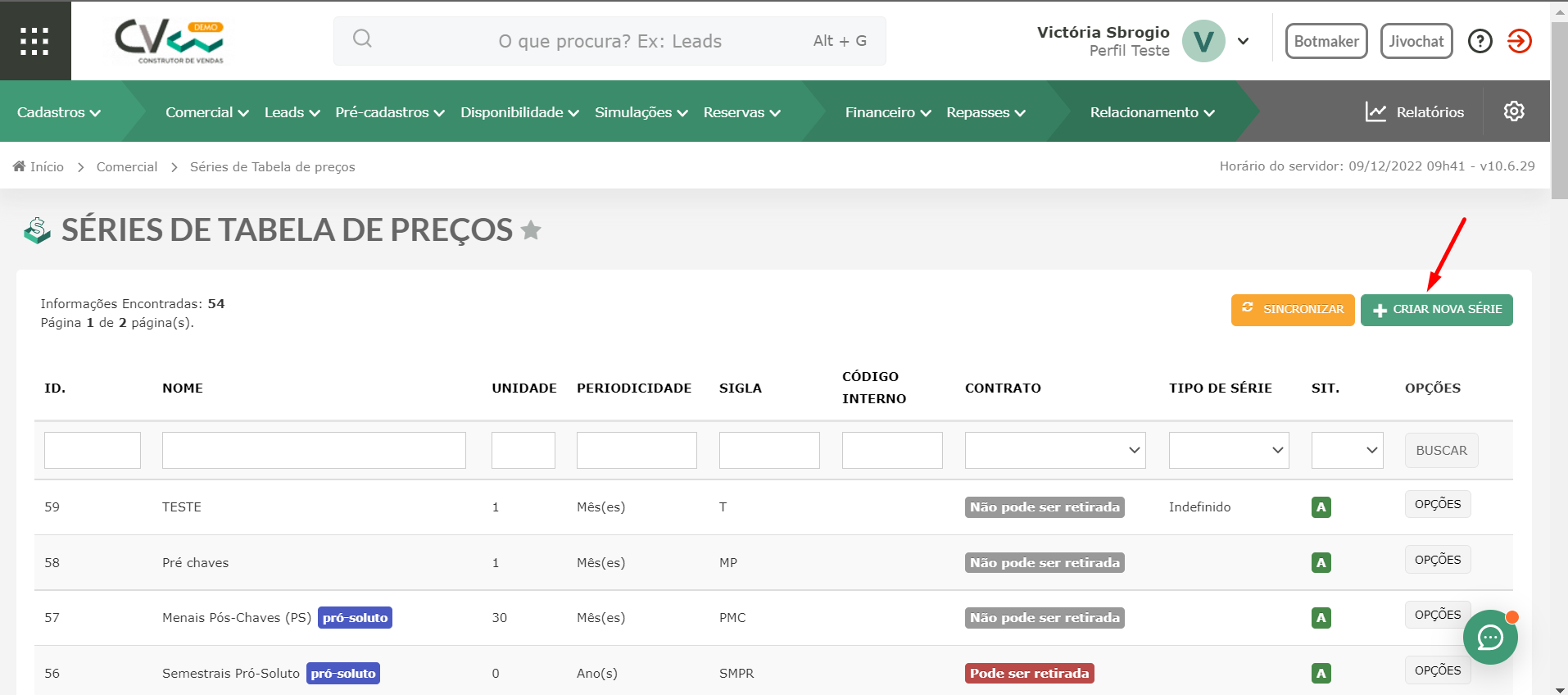Click the 'Pode ser retirada' red badge

pos(1030,673)
